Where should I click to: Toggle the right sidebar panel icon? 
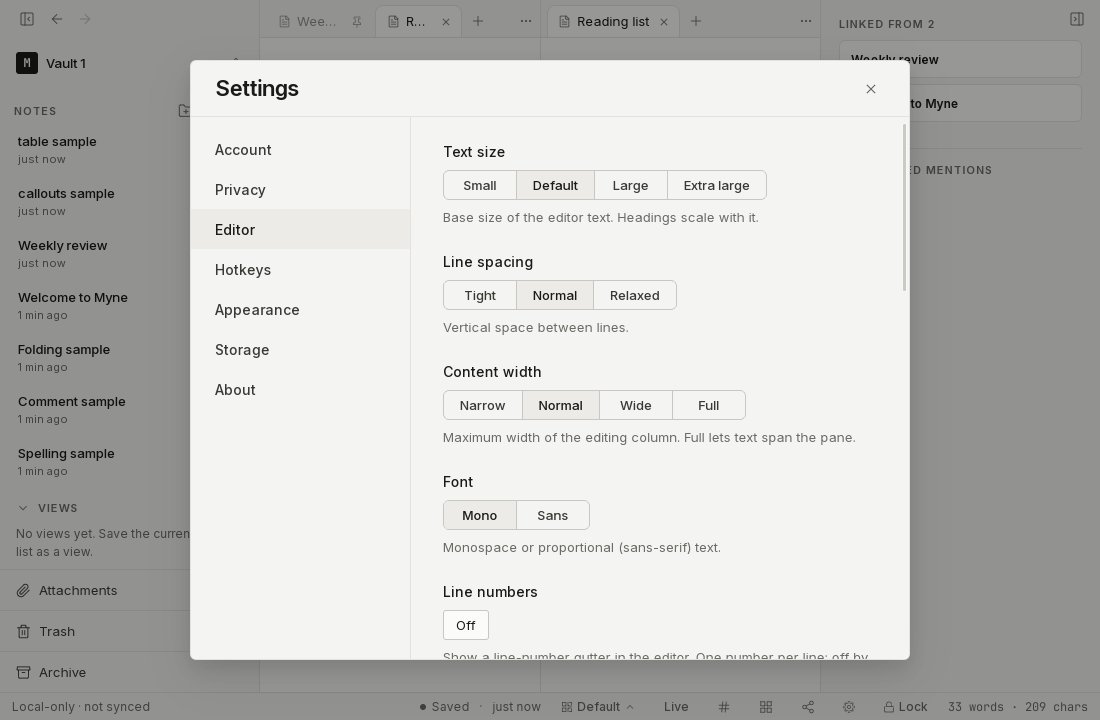pos(1077,19)
